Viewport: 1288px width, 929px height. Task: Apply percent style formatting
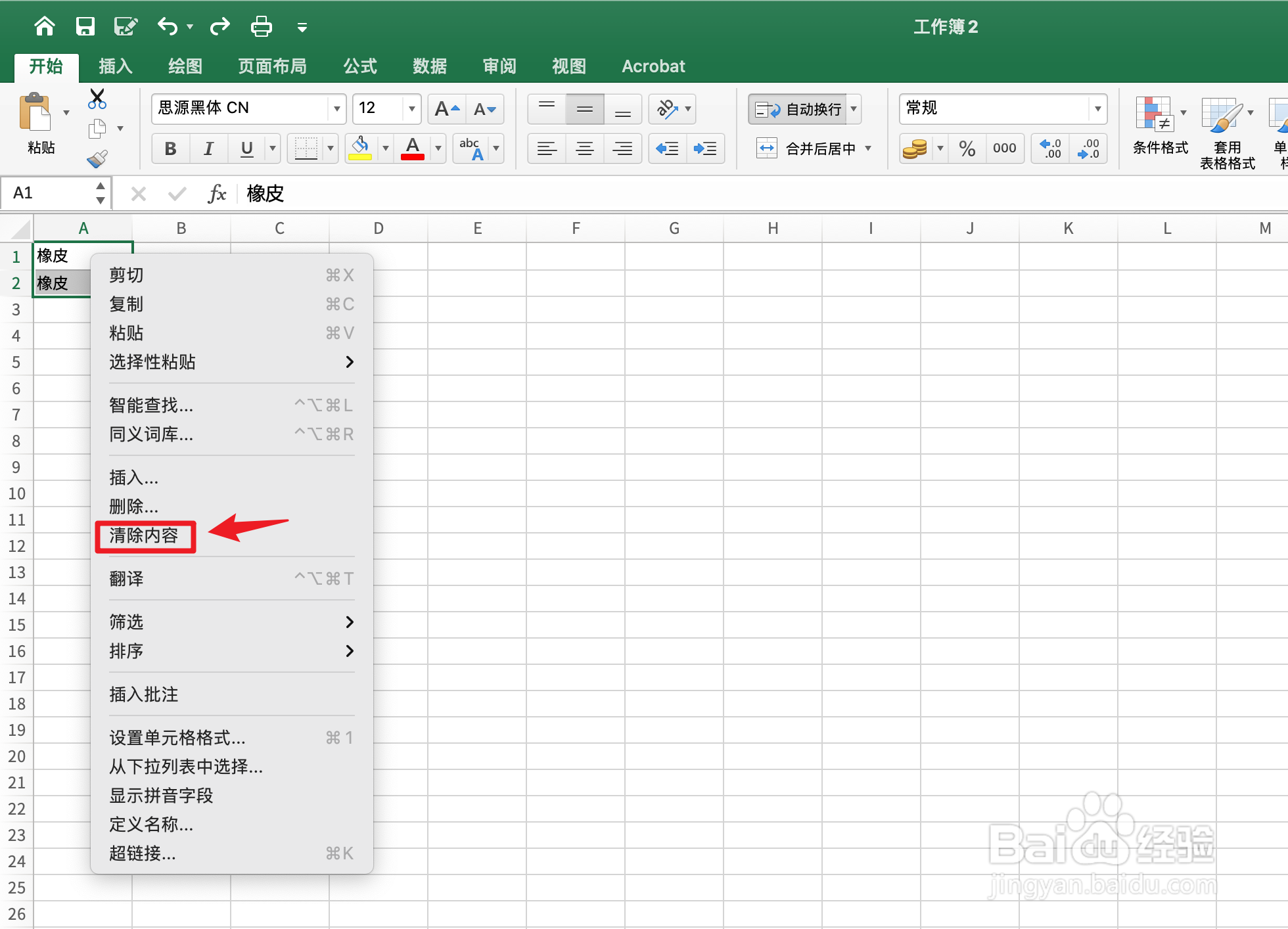966,148
